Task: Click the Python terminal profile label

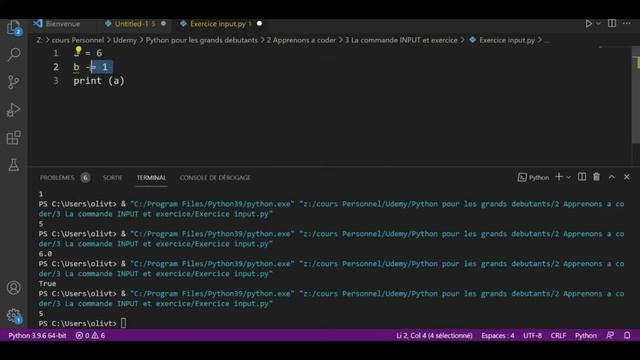Action: point(534,177)
